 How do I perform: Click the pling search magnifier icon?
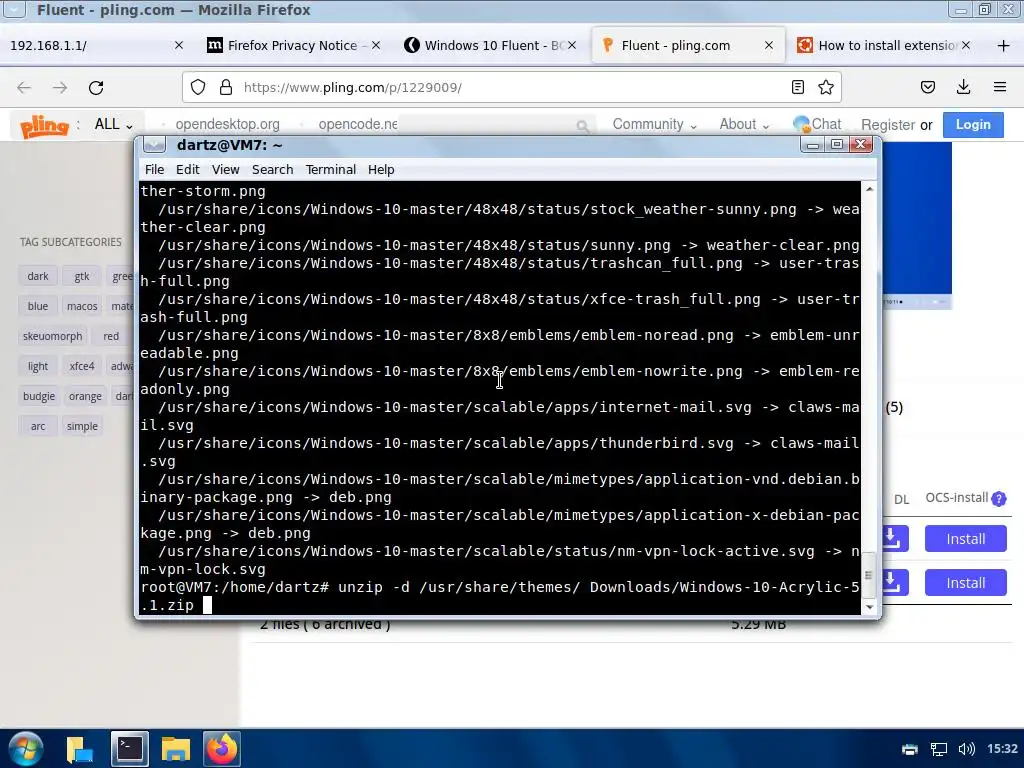pos(583,126)
